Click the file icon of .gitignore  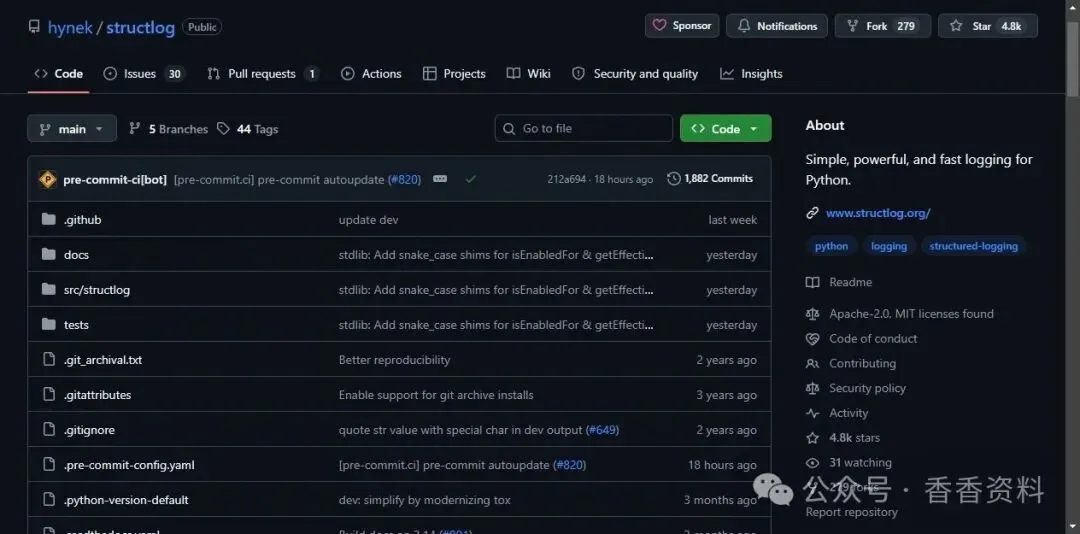coord(48,430)
